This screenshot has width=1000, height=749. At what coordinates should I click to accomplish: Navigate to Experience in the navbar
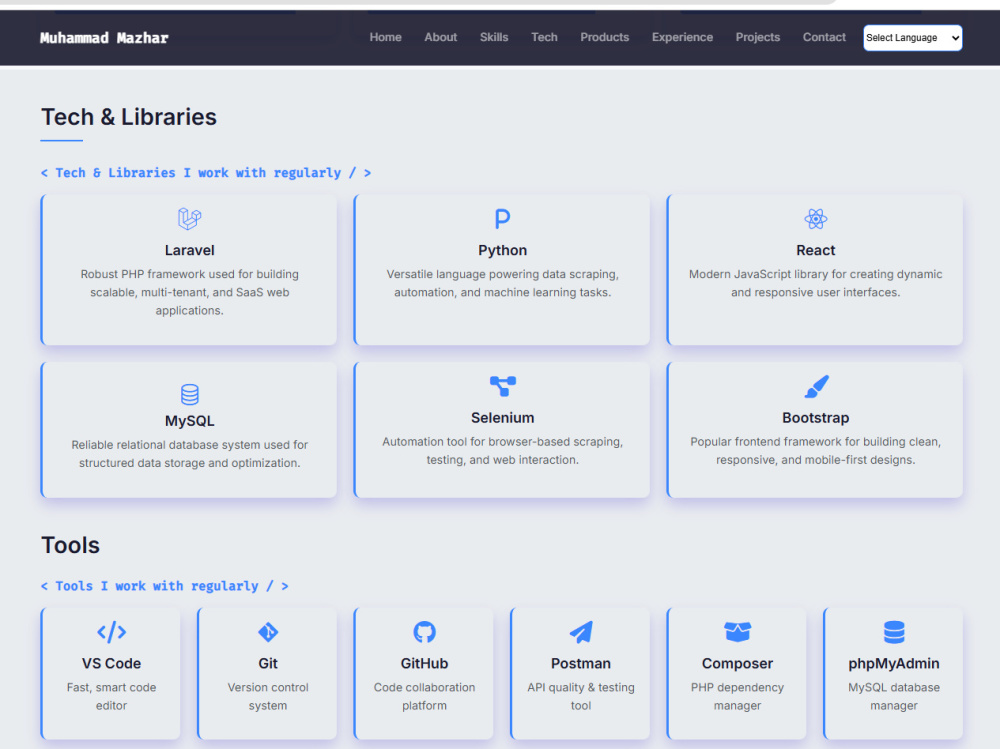coord(682,37)
